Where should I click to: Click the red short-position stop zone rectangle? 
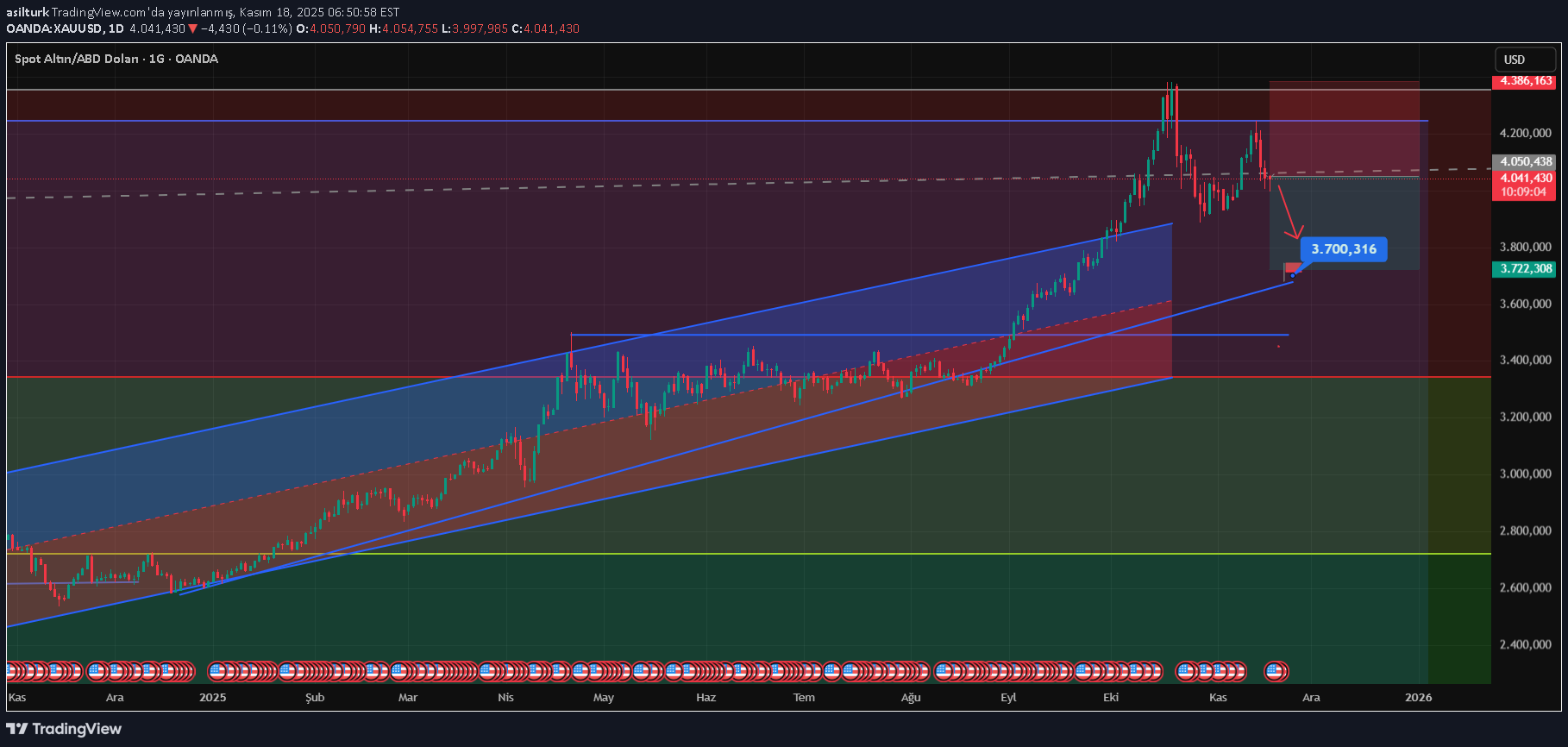click(1343, 128)
